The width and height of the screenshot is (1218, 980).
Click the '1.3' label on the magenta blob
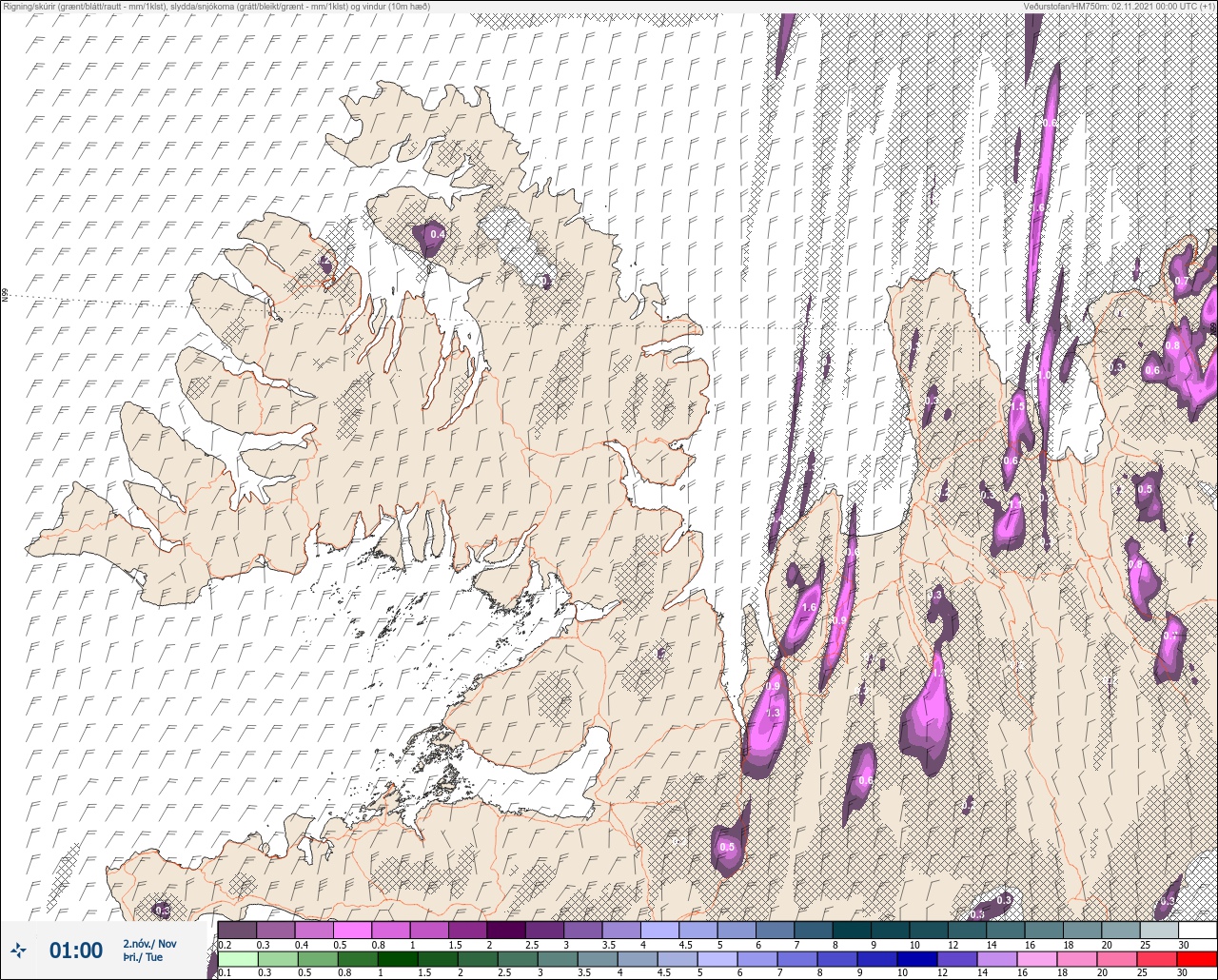point(773,713)
